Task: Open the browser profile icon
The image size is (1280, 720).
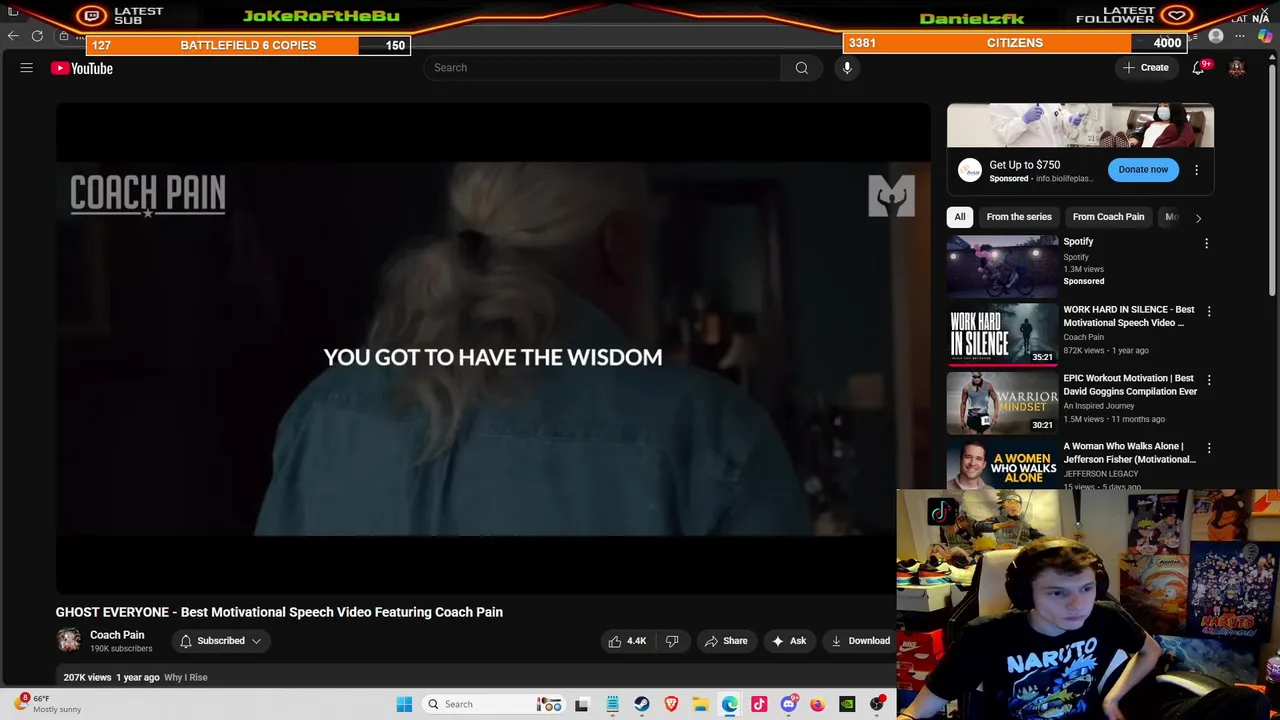Action: point(1216,36)
